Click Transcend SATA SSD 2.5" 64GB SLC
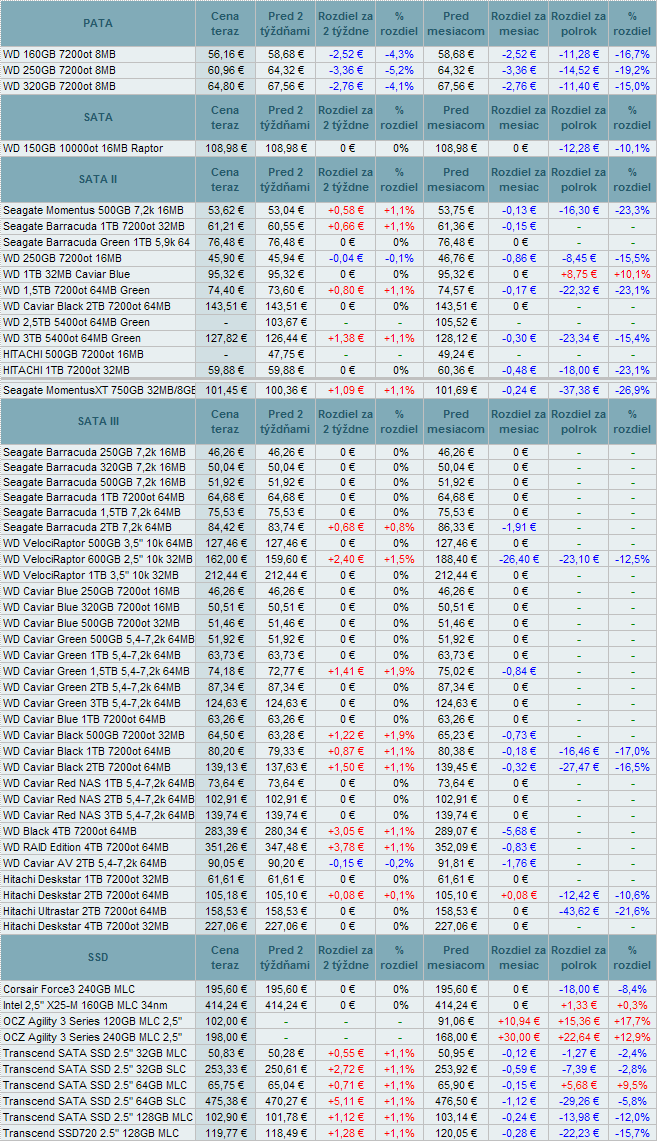The width and height of the screenshot is (657, 1141). click(97, 1101)
